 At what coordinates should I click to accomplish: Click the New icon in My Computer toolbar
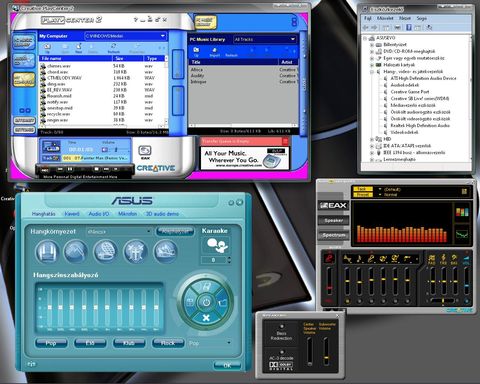click(79, 48)
